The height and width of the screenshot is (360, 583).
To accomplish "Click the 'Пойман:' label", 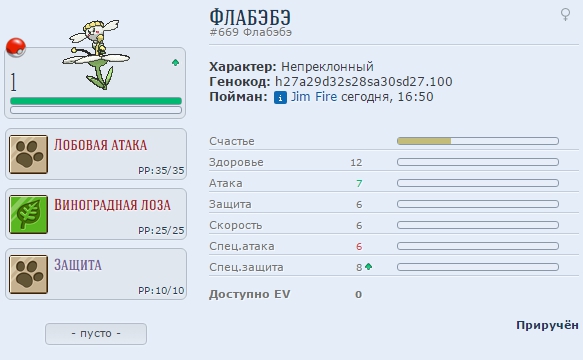I will 238,97.
